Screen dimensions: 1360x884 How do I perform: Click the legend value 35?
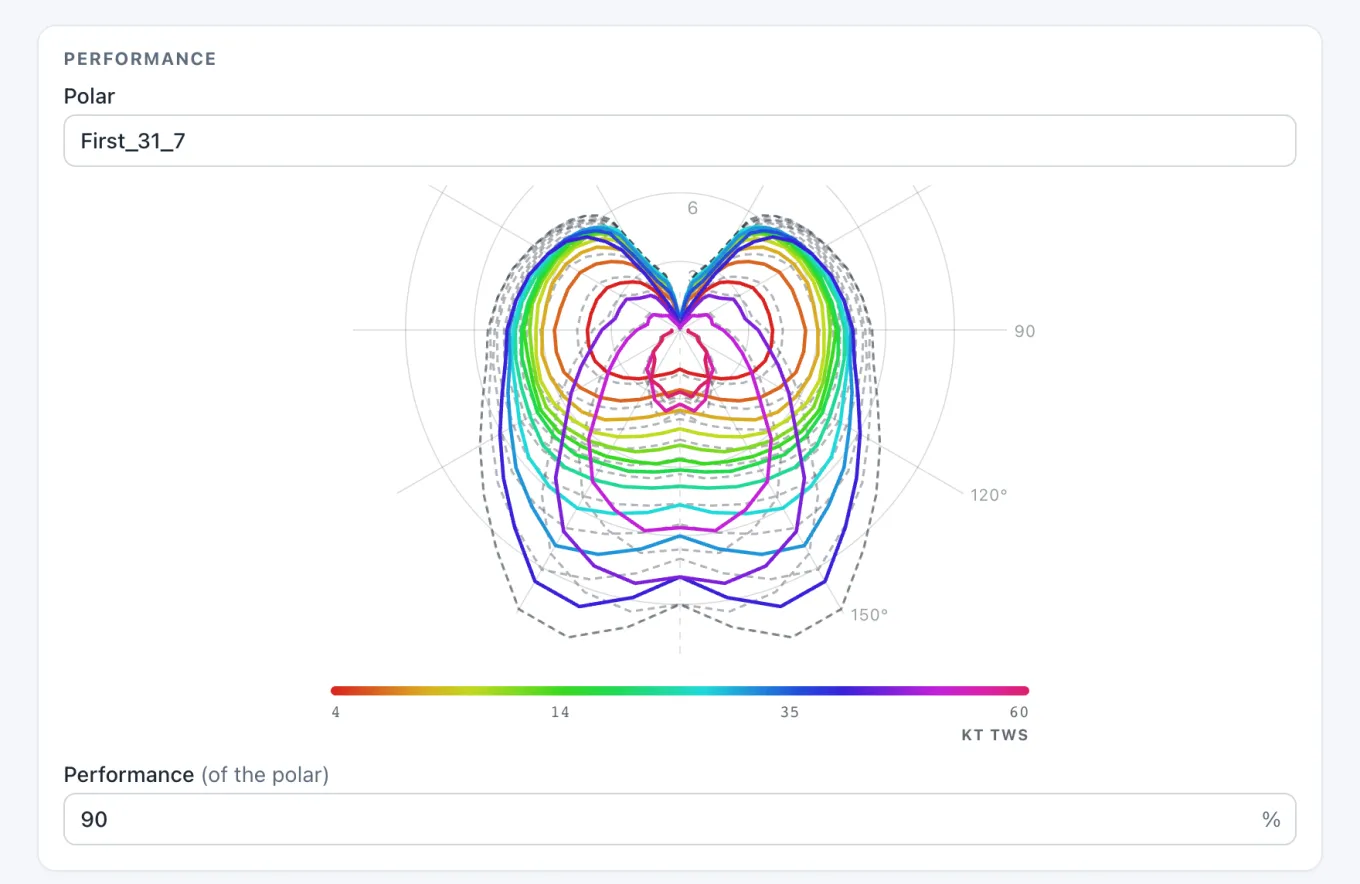click(790, 712)
